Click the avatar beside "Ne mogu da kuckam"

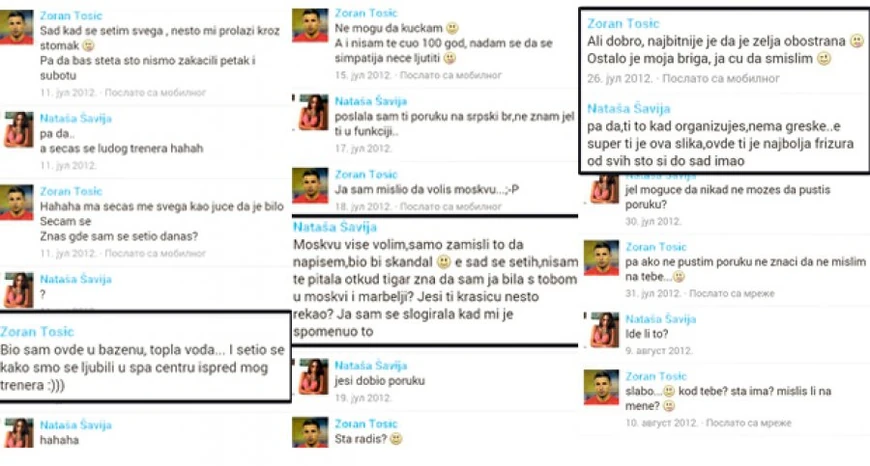click(310, 25)
